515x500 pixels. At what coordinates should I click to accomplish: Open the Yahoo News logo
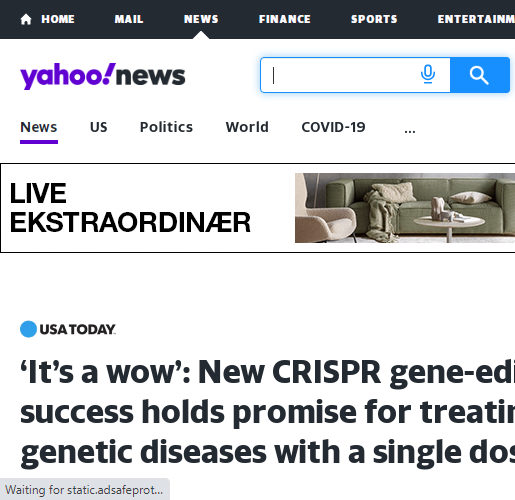103,76
